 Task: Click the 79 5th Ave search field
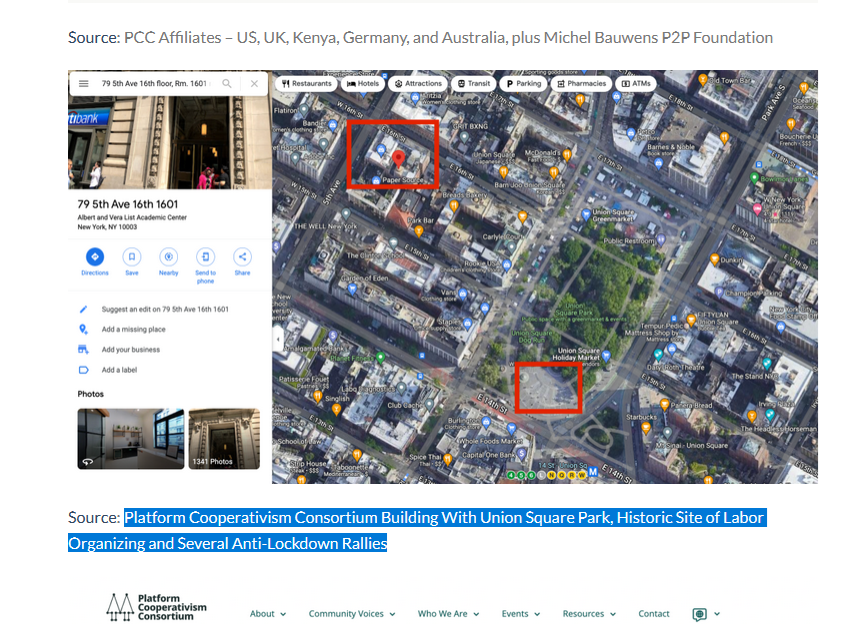(x=154, y=84)
